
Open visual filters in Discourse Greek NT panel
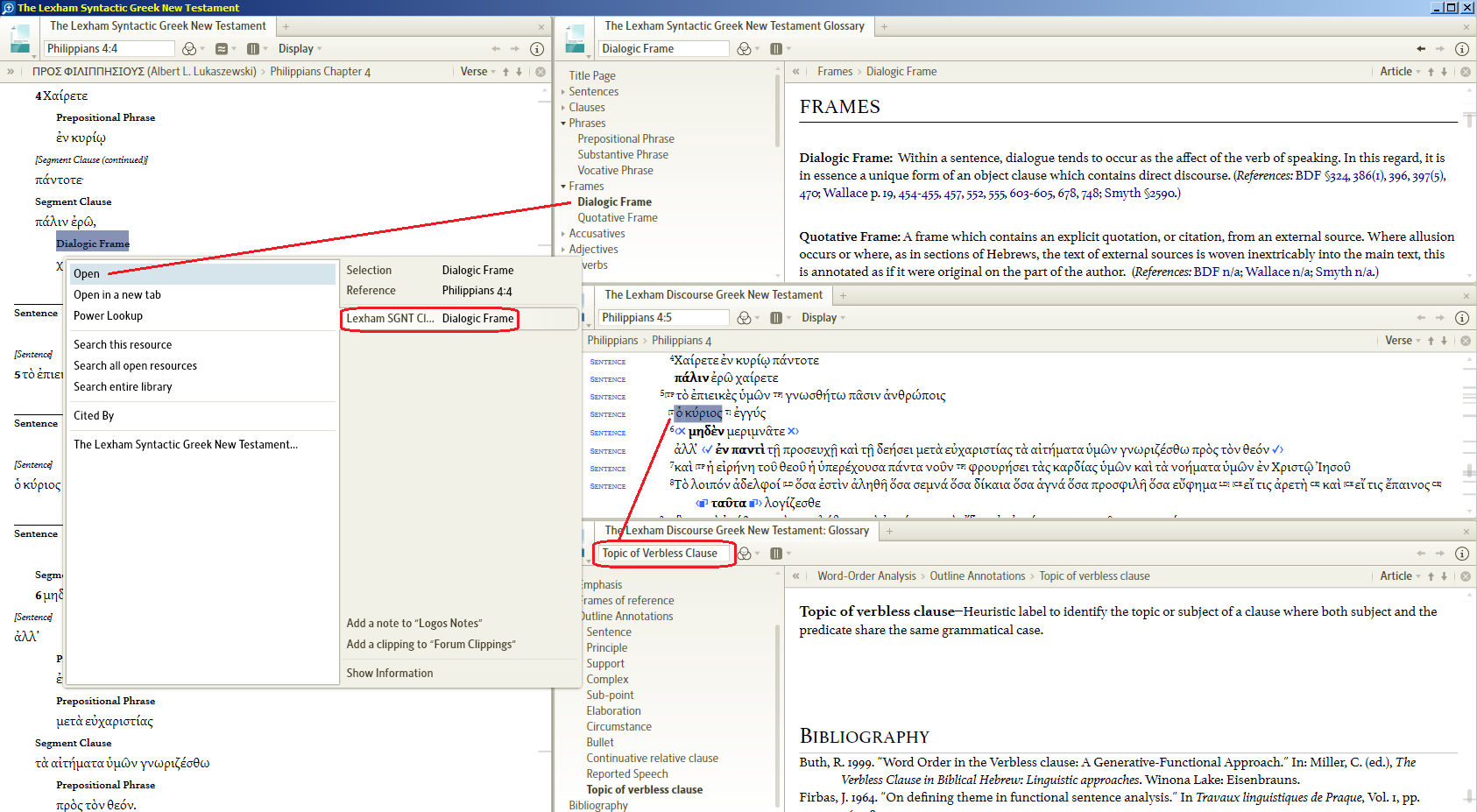(x=744, y=318)
